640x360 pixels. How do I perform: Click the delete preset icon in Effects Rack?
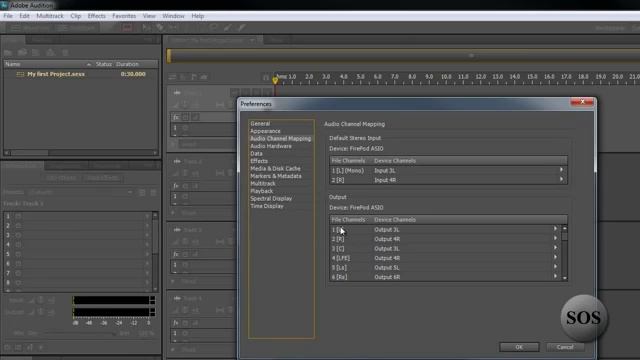(153, 192)
